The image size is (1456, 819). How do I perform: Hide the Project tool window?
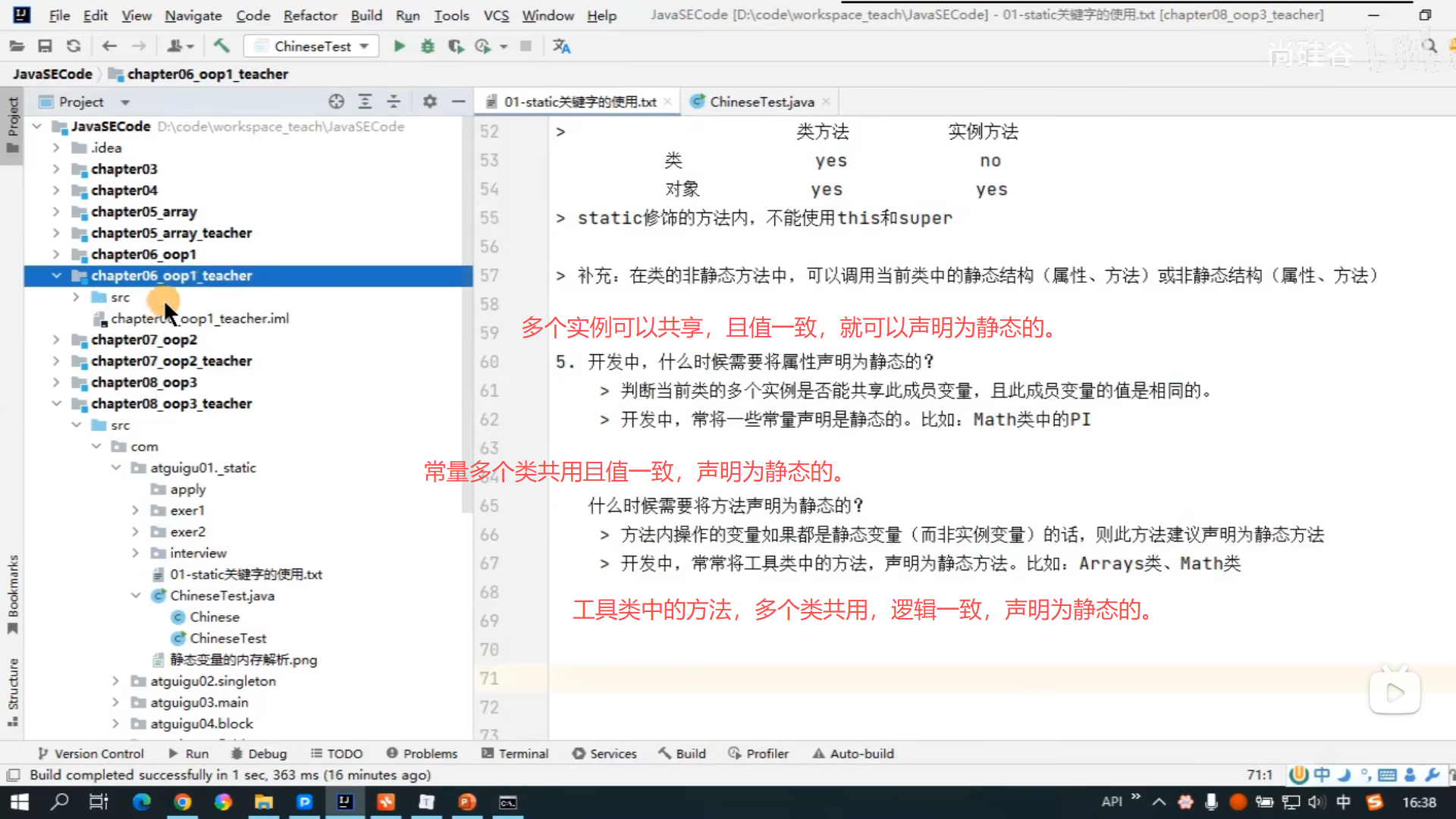tap(458, 102)
